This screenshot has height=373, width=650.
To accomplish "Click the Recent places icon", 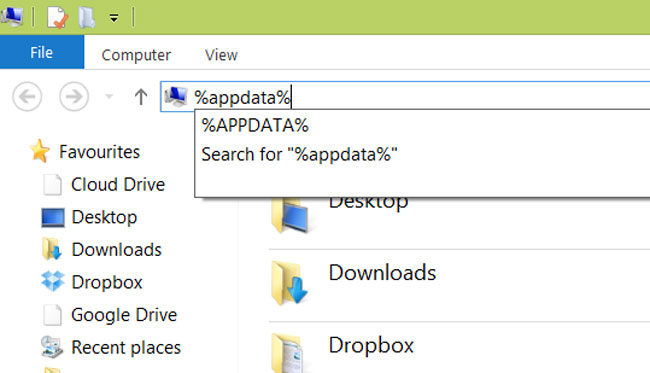I will (52, 347).
